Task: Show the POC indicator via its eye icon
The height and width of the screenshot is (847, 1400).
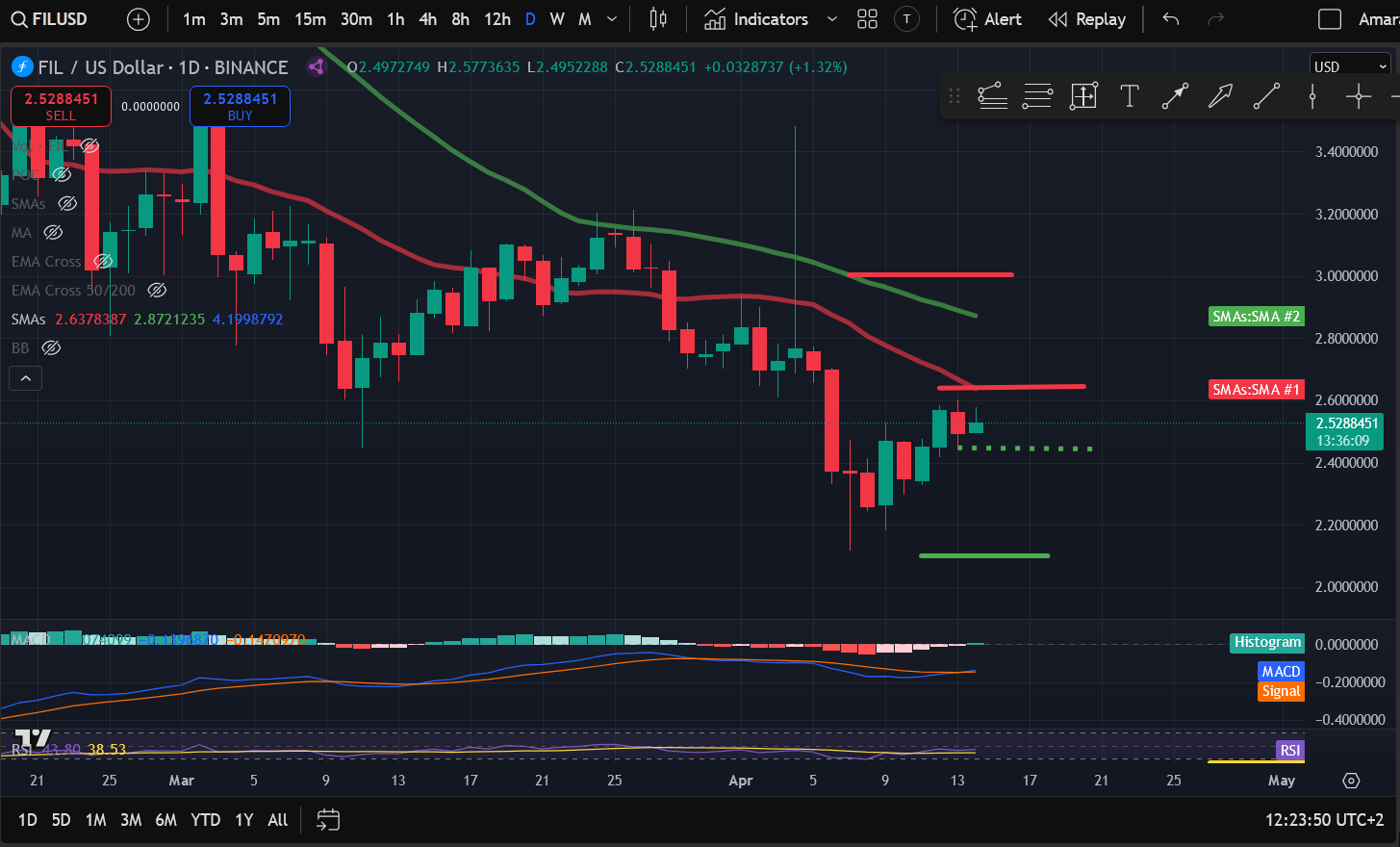Action: point(62,174)
